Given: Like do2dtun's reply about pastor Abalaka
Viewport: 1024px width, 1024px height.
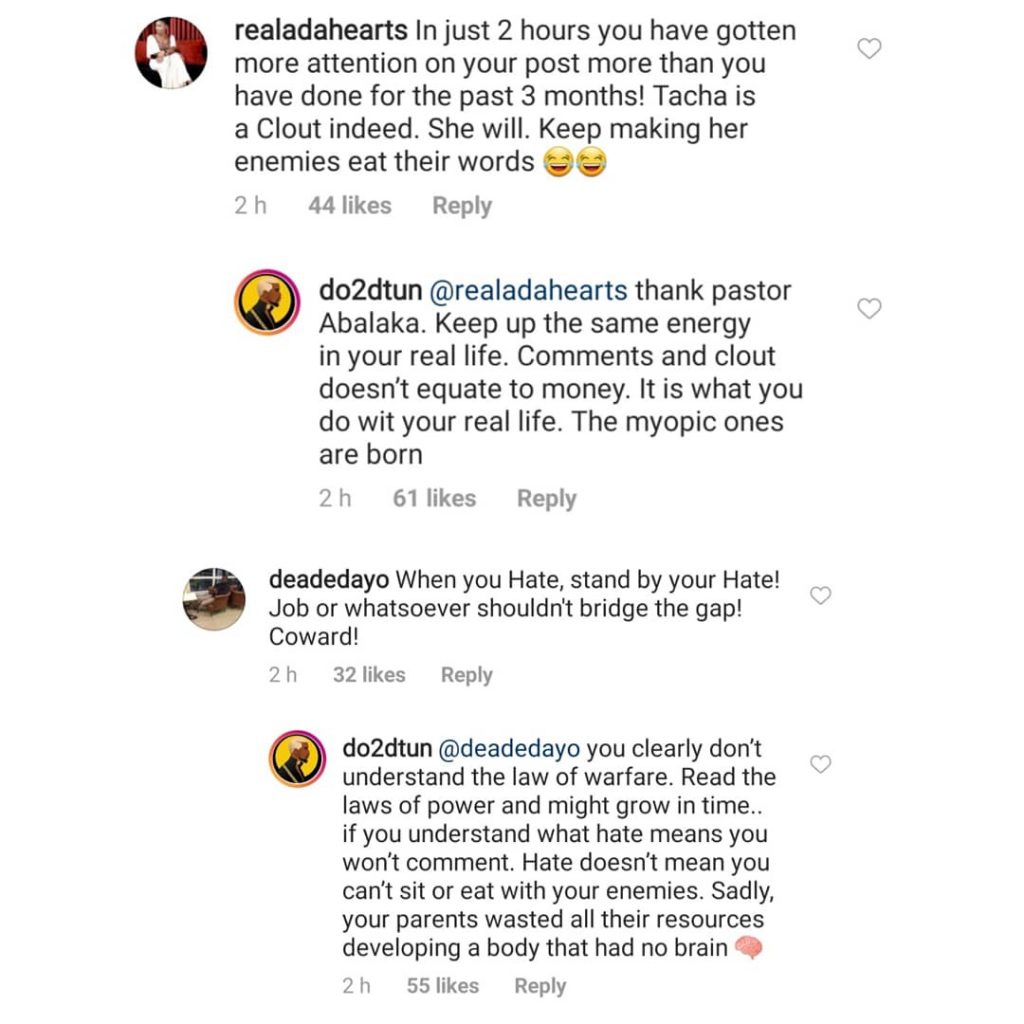Looking at the screenshot, I should point(870,309).
